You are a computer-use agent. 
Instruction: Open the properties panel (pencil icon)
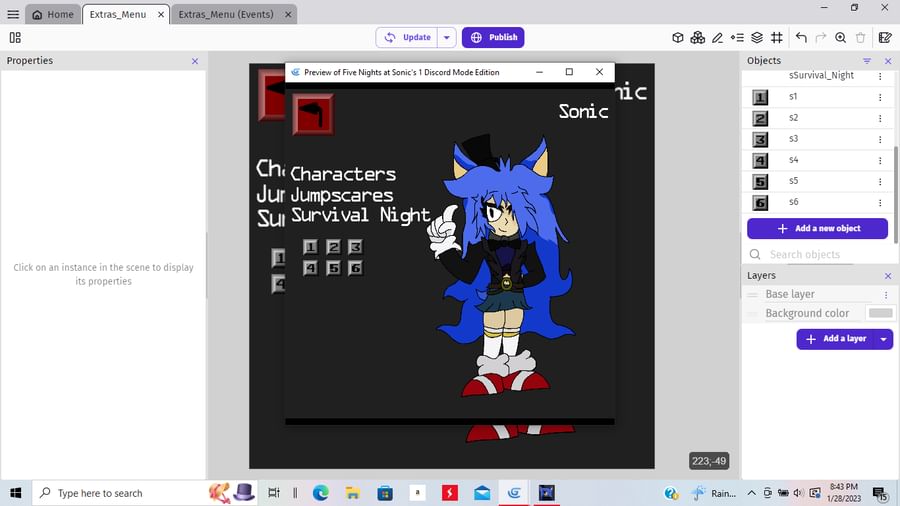point(717,38)
